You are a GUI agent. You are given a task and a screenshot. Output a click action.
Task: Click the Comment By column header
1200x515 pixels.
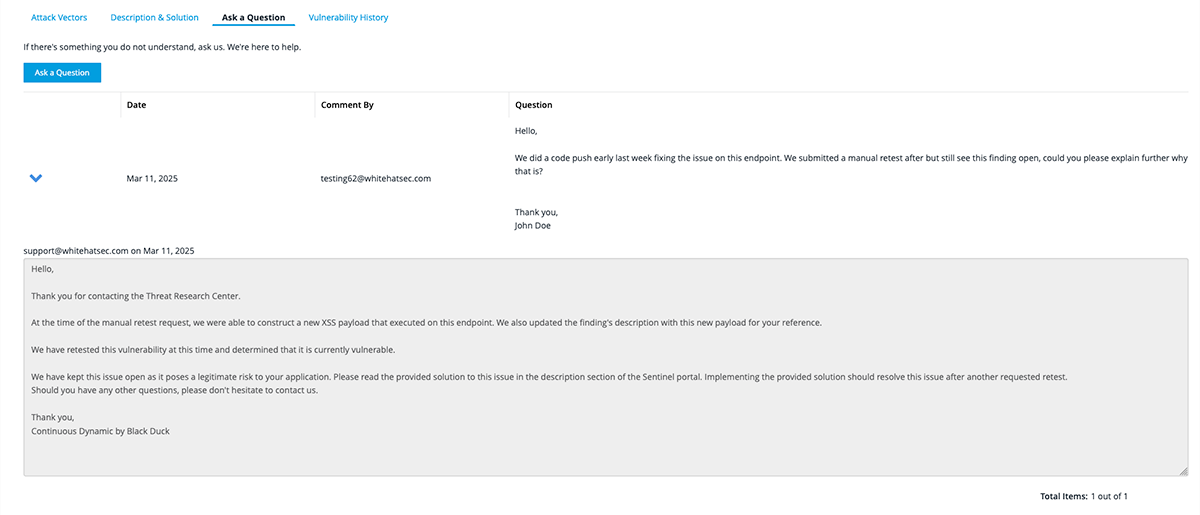click(x=347, y=105)
